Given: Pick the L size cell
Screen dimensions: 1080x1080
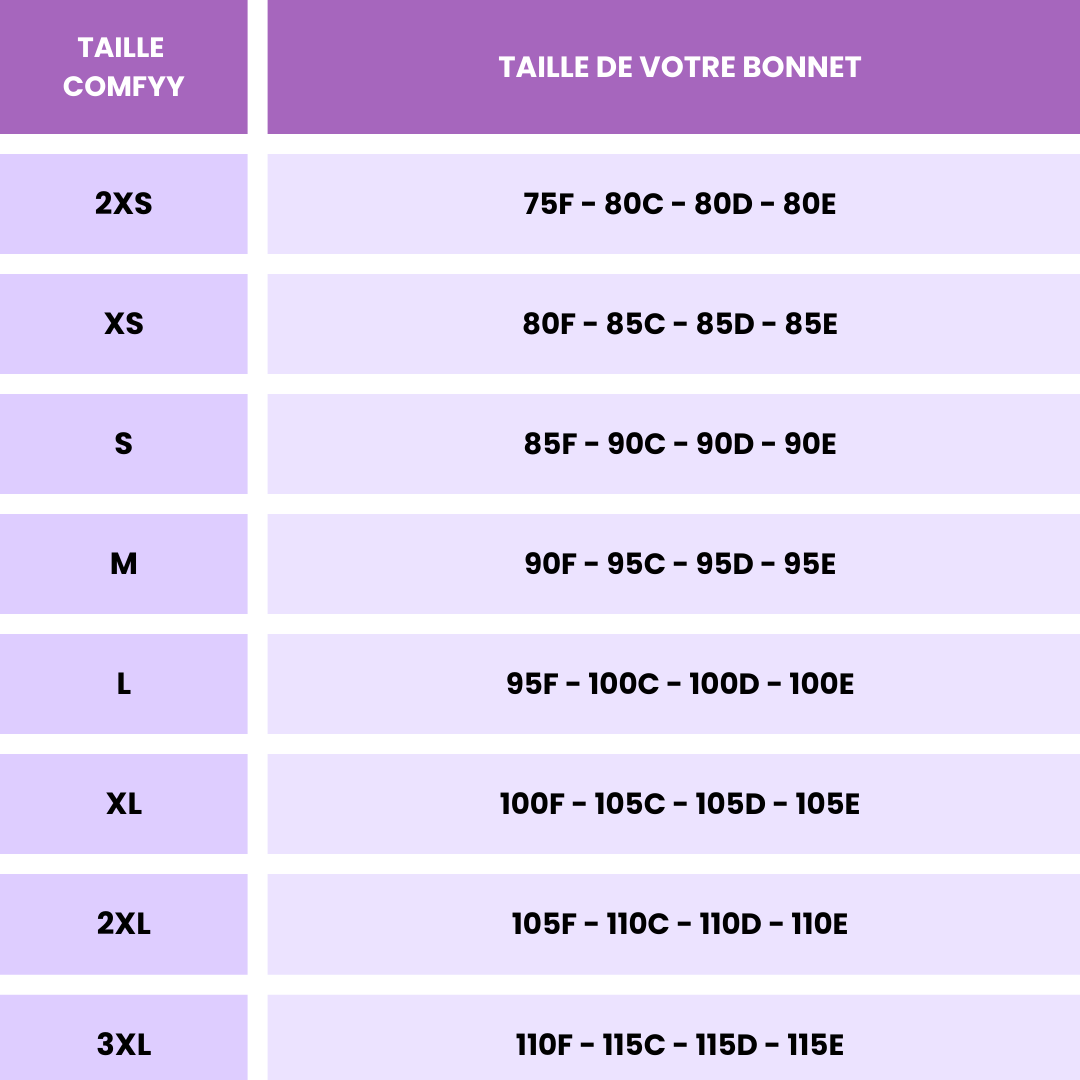Looking at the screenshot, I should point(123,684).
